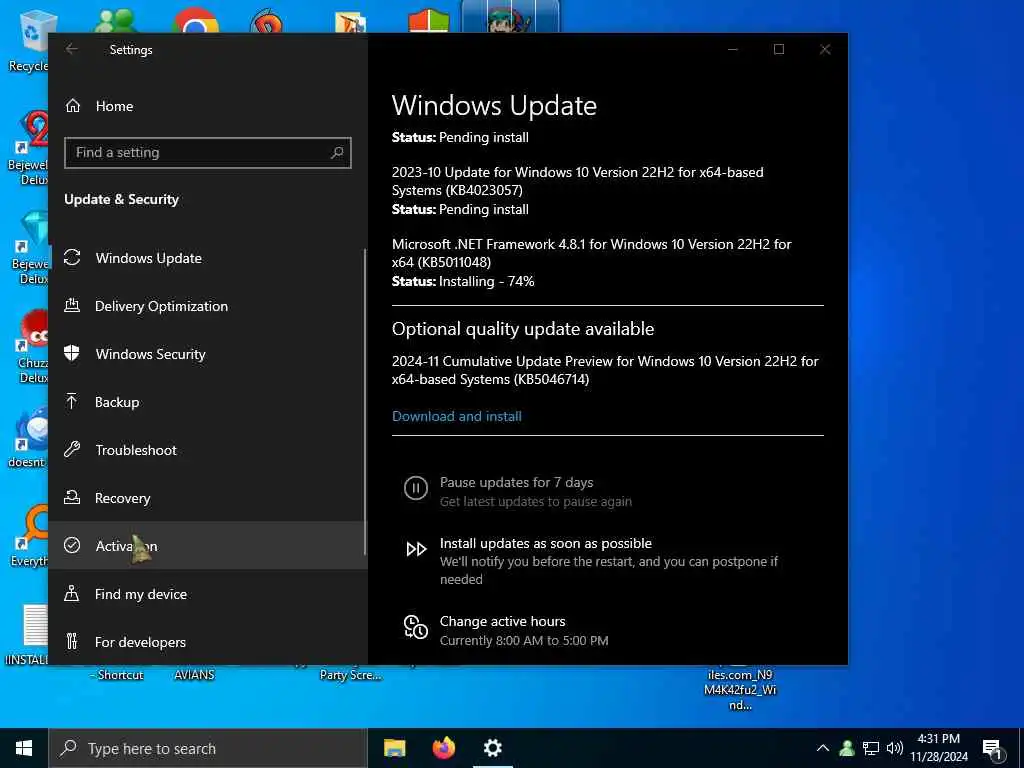
Task: Open File Explorer from the taskbar
Action: tap(394, 748)
